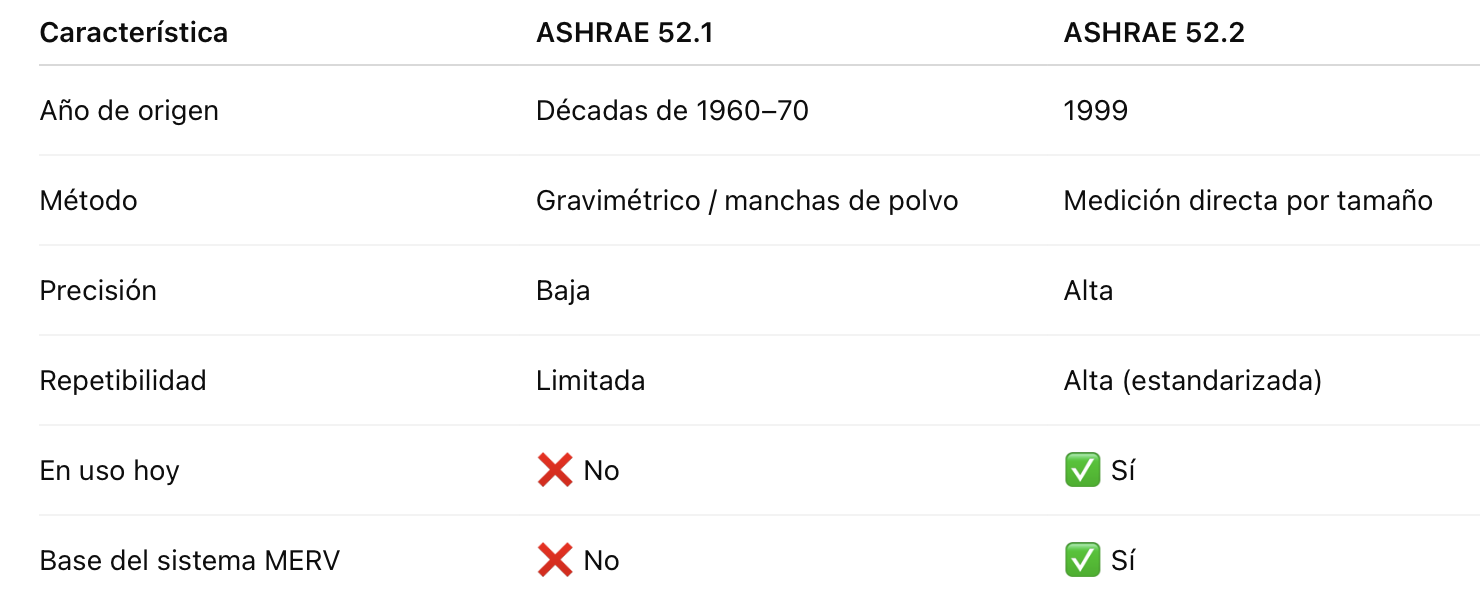This screenshot has width=1480, height=616.
Task: Click the Limitada cell
Action: pyautogui.click(x=590, y=380)
